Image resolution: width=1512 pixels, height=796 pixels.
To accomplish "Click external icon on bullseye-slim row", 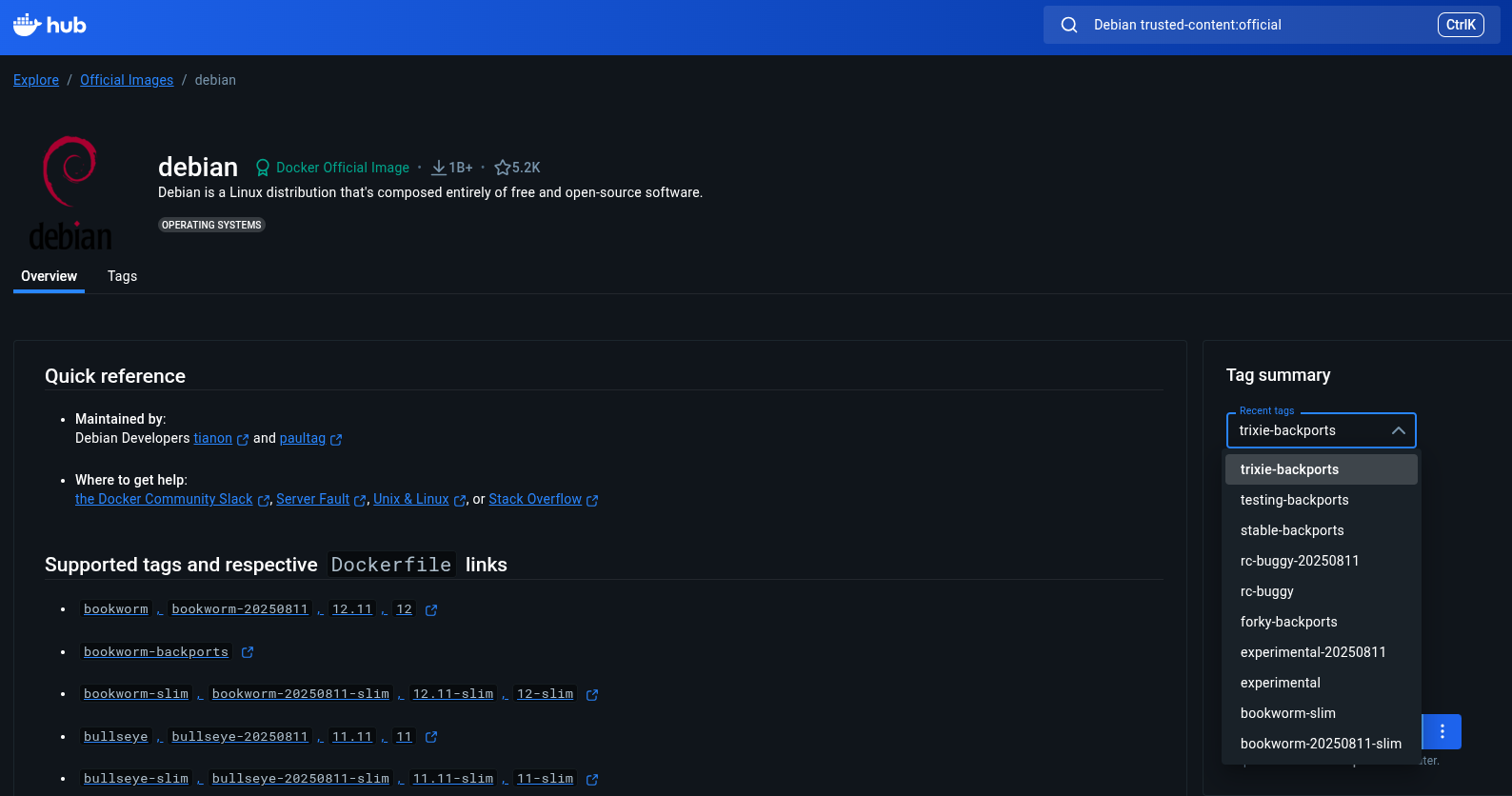I will click(x=592, y=780).
